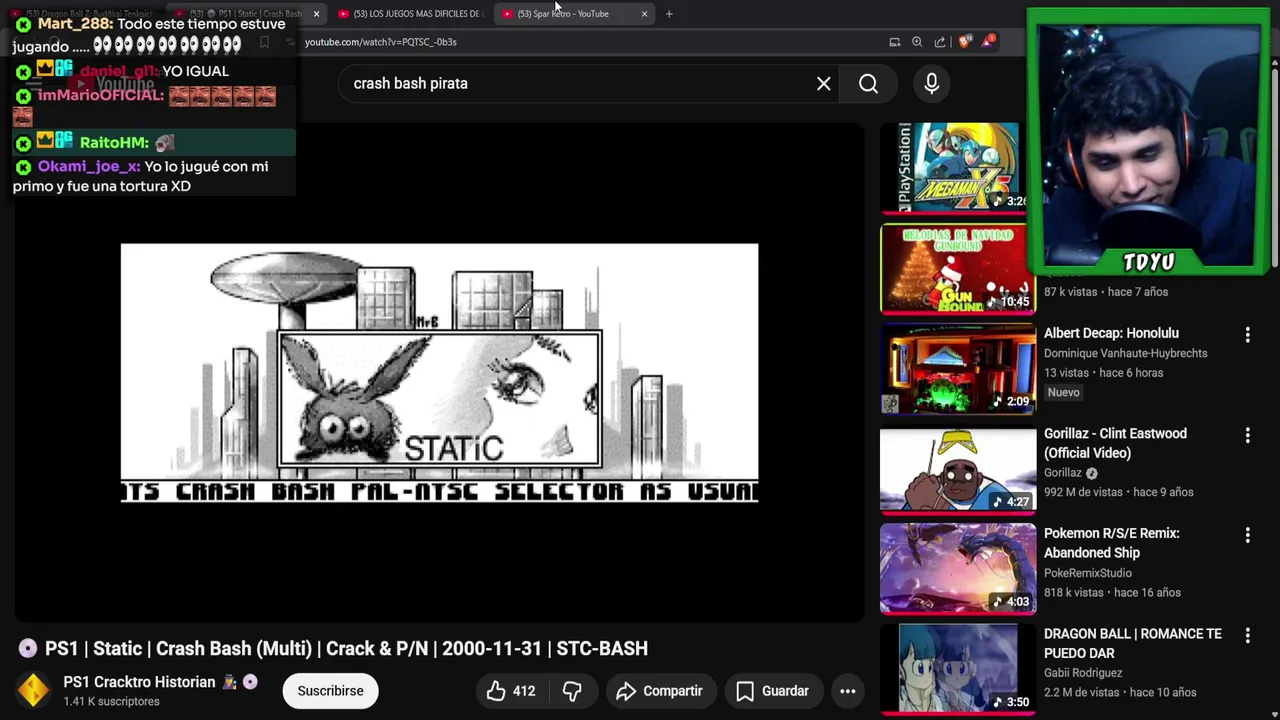Dislike the video with thumbs down
The width and height of the screenshot is (1280, 720).
(x=572, y=691)
